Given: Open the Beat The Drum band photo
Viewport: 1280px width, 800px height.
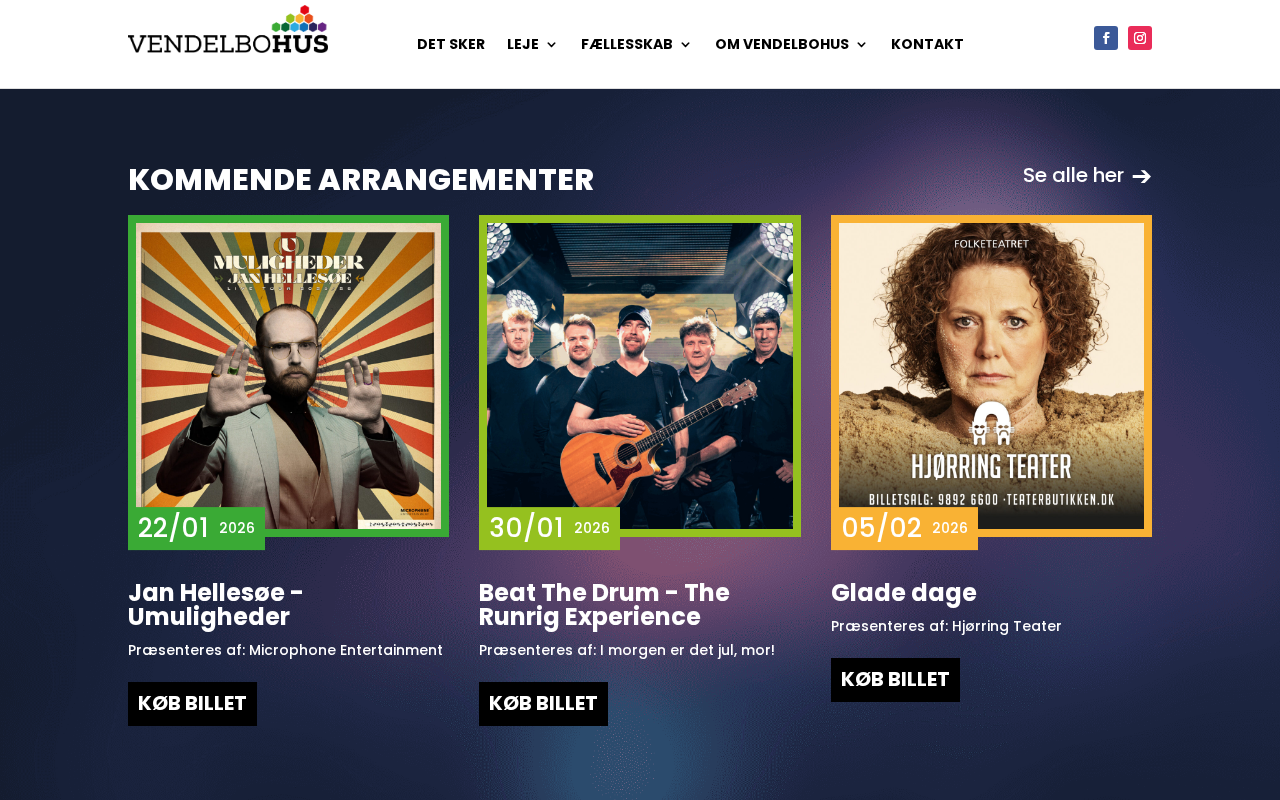Looking at the screenshot, I should coord(640,376).
